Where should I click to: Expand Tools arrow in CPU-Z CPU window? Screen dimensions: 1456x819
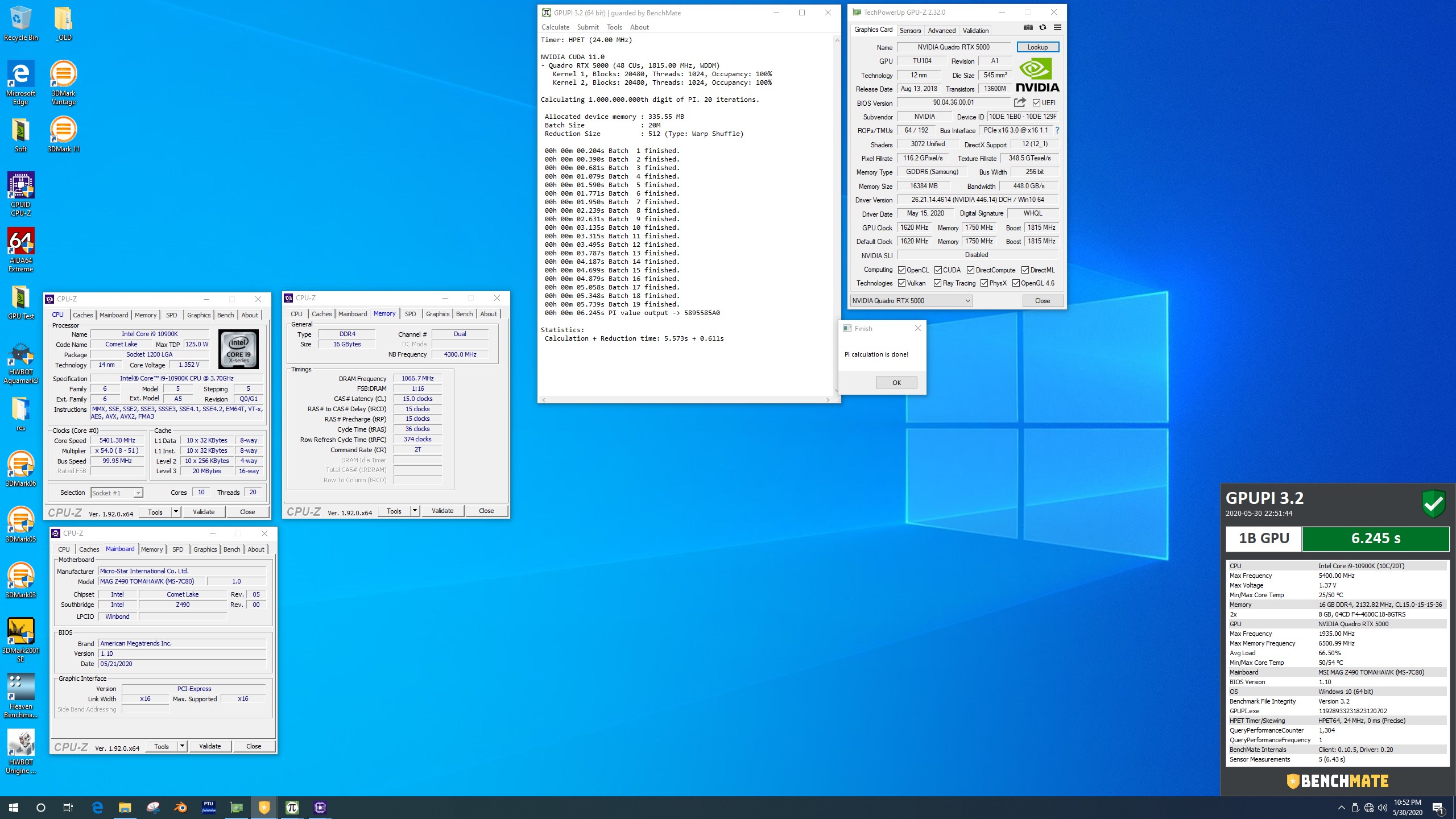(176, 512)
